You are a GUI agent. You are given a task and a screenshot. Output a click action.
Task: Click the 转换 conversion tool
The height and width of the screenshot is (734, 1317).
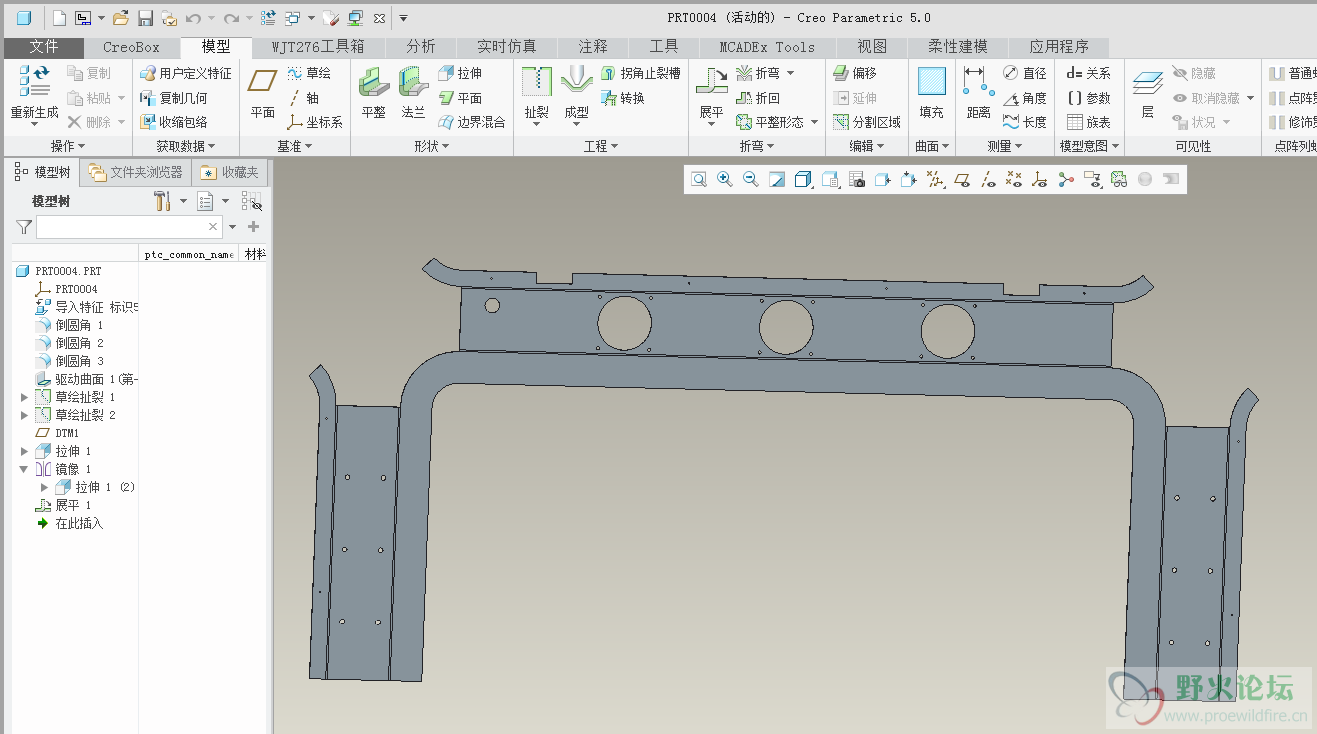[x=623, y=98]
